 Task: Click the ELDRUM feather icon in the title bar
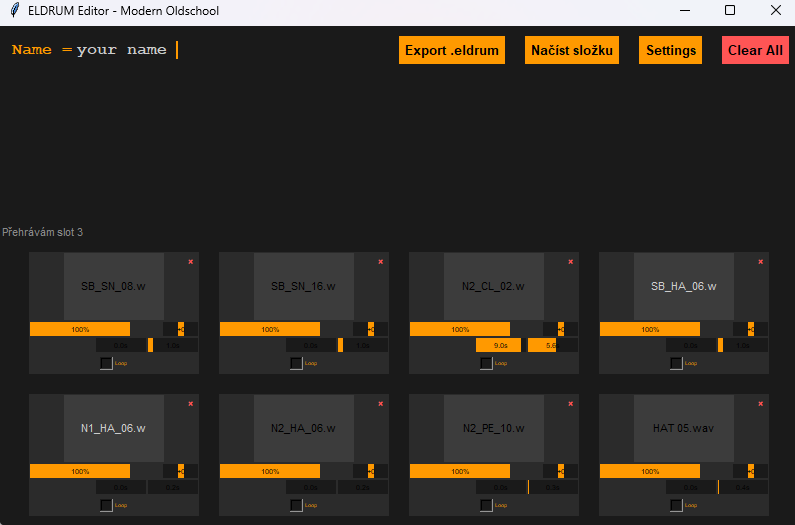[15, 10]
